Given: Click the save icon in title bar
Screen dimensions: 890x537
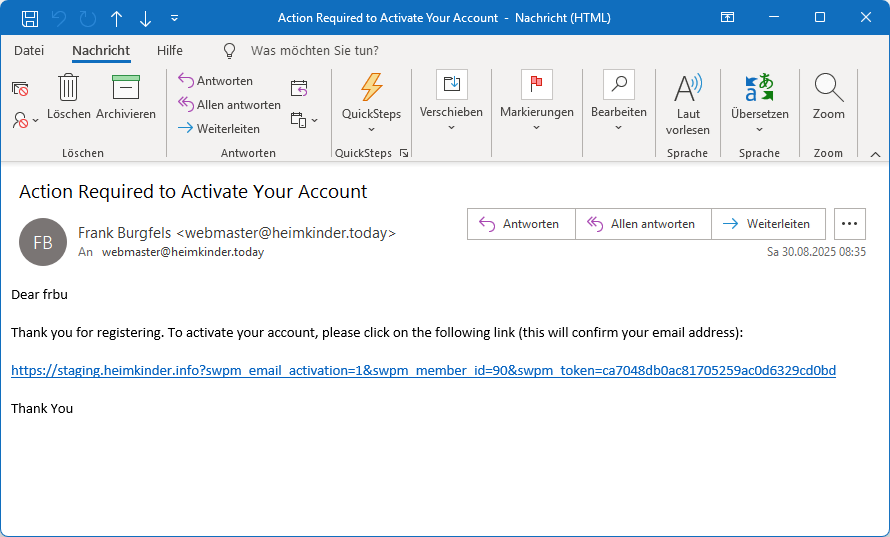Looking at the screenshot, I should 30,18.
